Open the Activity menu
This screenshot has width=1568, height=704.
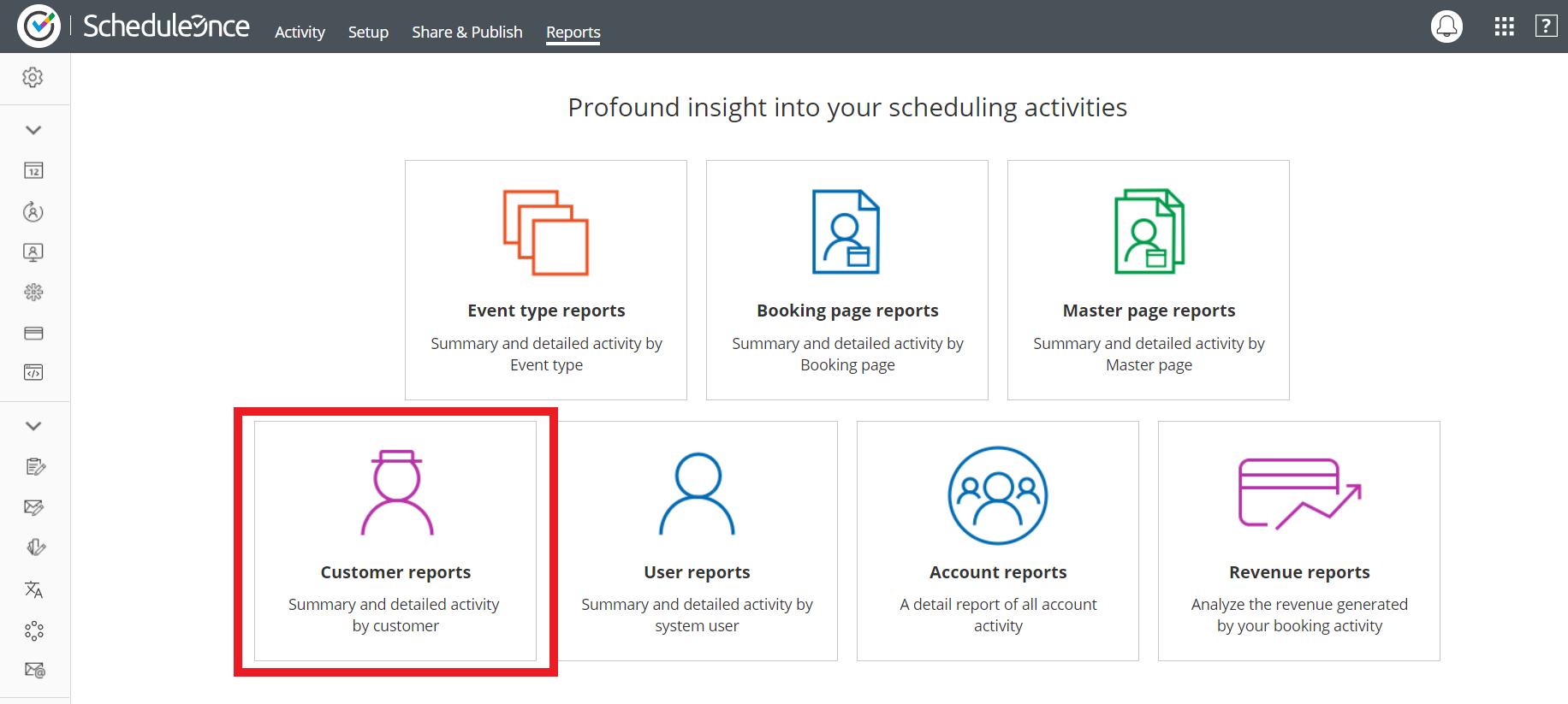click(300, 33)
